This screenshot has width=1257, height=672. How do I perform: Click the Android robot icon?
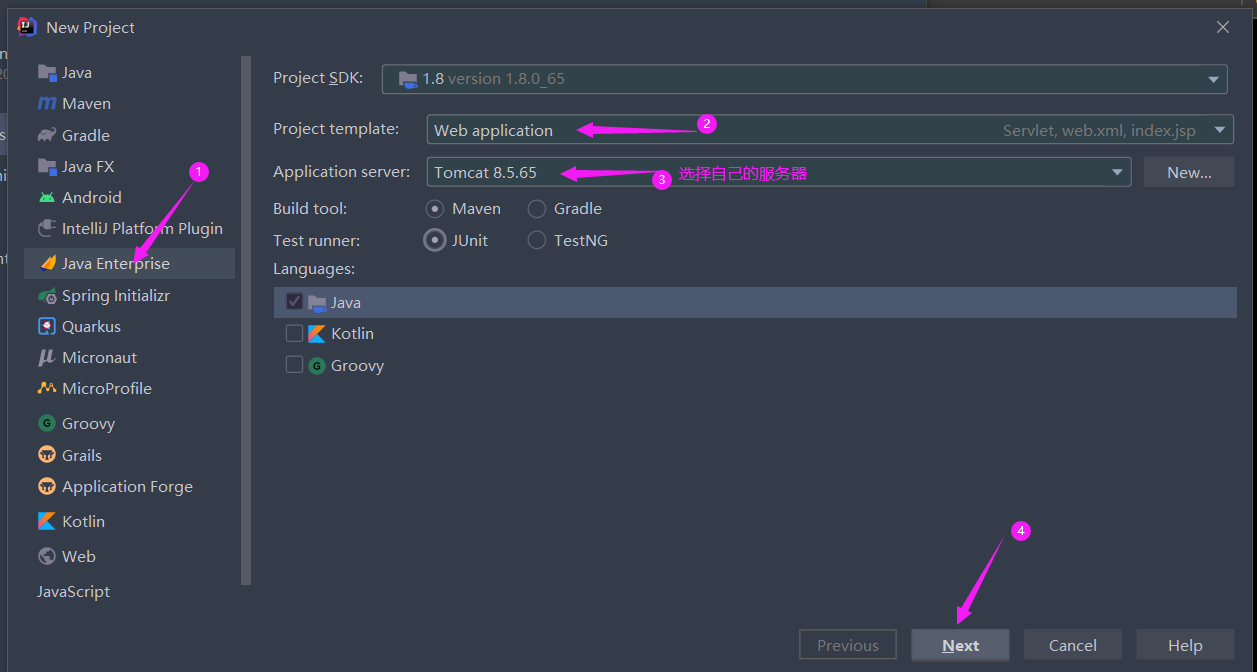(x=47, y=197)
